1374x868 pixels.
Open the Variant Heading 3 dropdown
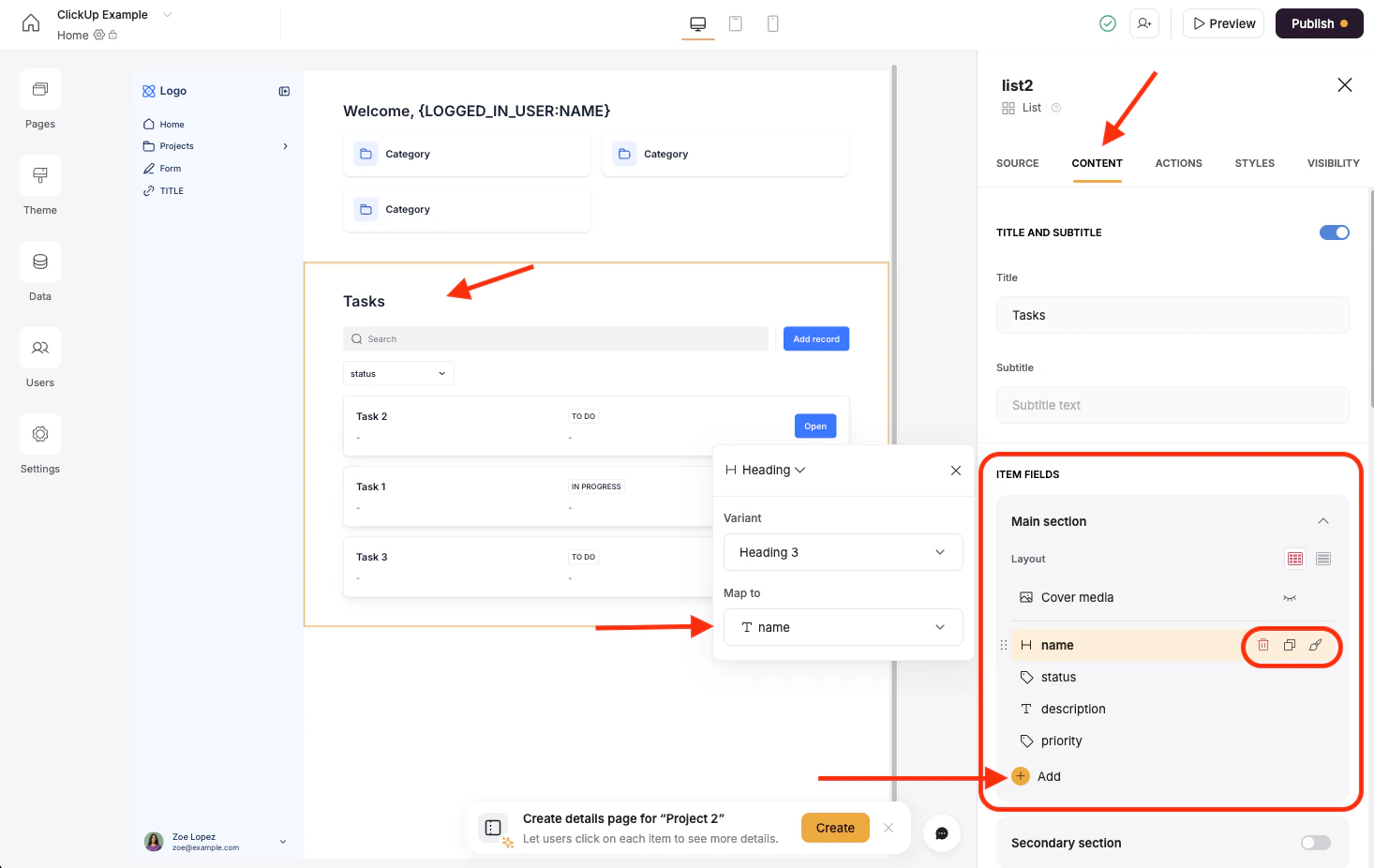pos(844,552)
